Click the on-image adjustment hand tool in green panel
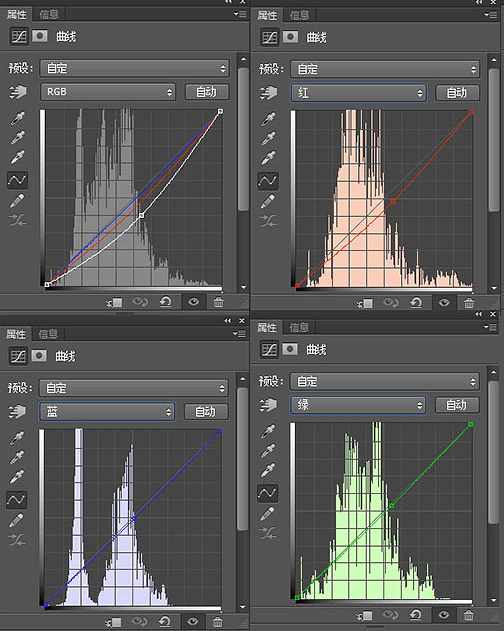The height and width of the screenshot is (631, 504). (x=268, y=404)
